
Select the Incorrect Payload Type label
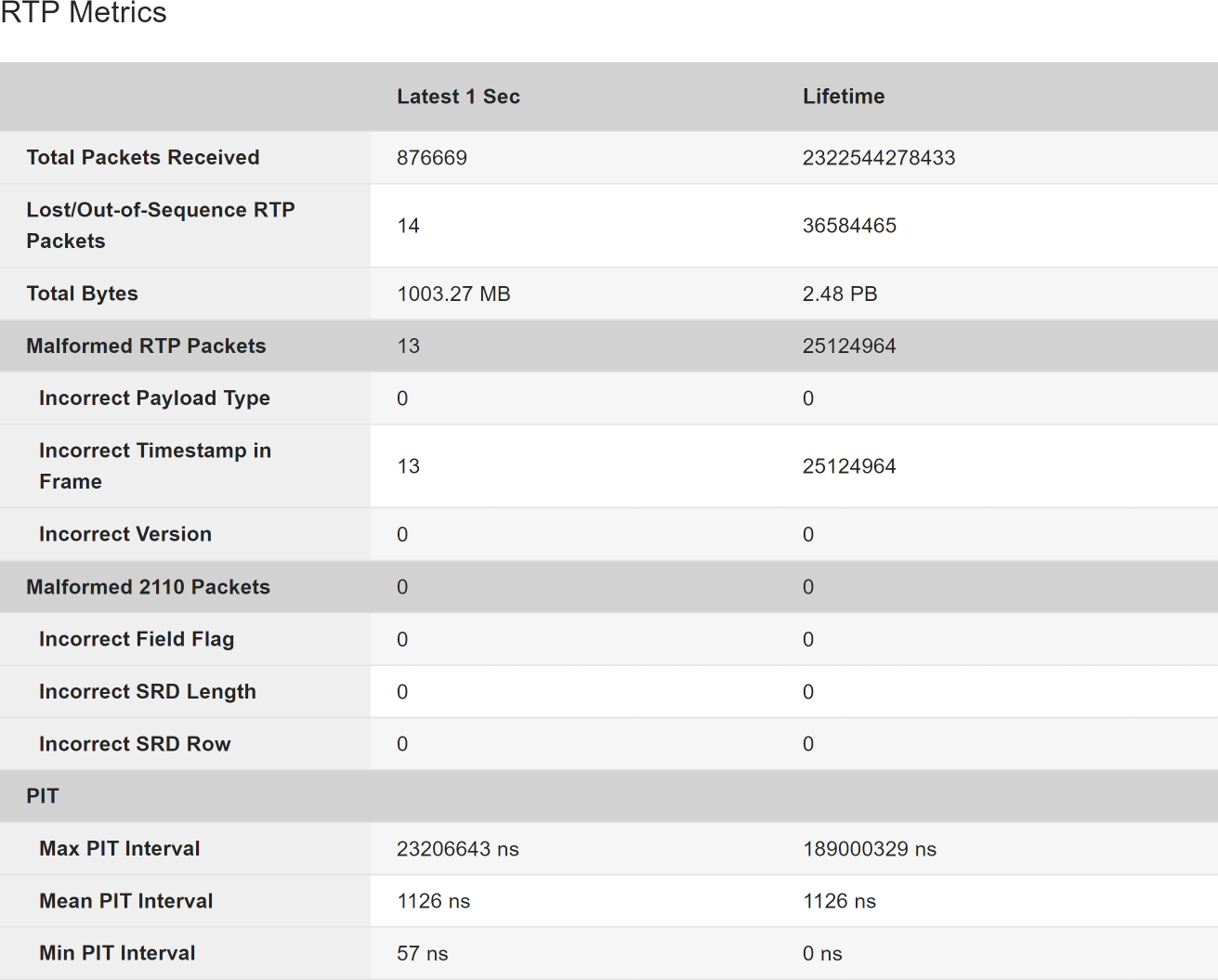(154, 399)
